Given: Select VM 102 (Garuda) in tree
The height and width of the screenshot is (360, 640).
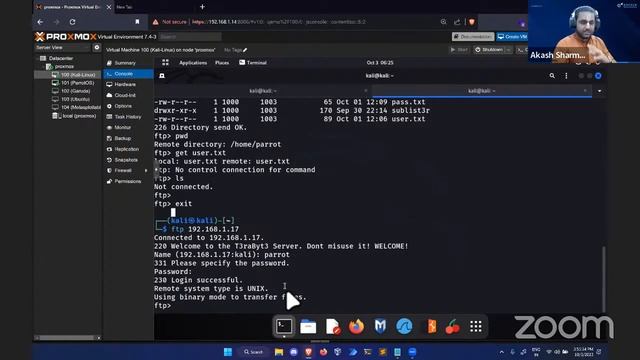Looking at the screenshot, I should (x=76, y=91).
